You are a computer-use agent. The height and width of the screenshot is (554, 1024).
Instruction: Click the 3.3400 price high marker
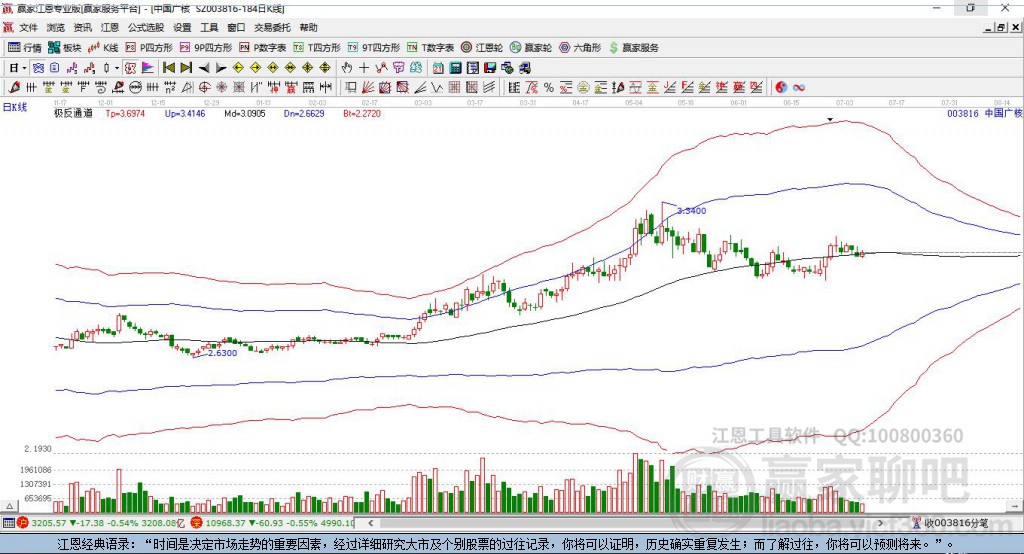pyautogui.click(x=691, y=211)
